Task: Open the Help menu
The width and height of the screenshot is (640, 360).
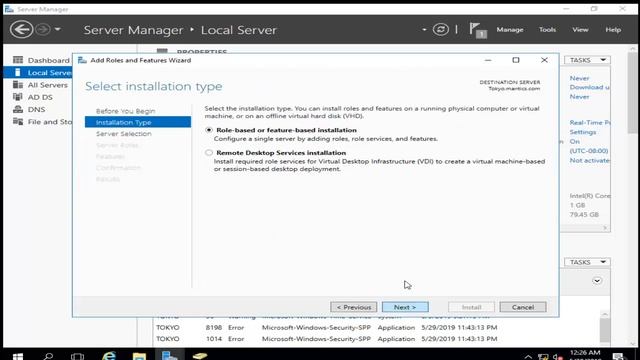Action: pos(613,30)
